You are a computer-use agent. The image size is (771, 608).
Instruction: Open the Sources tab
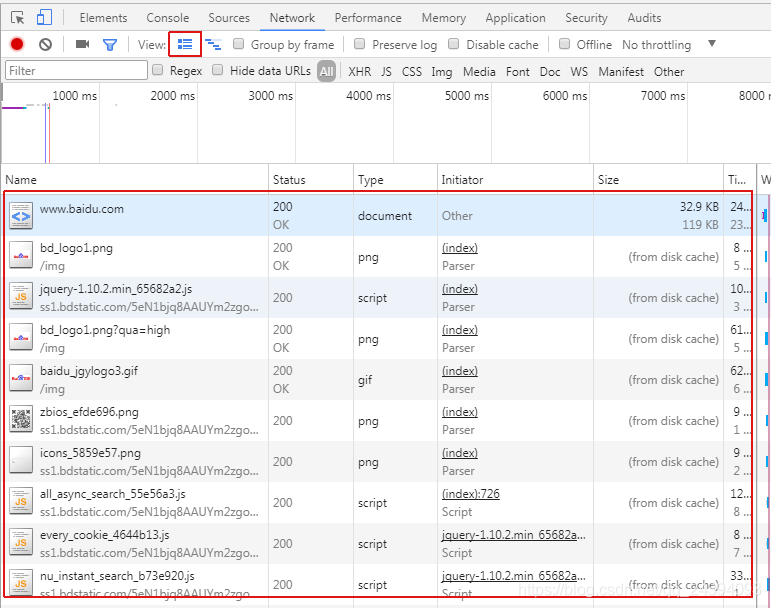click(229, 18)
